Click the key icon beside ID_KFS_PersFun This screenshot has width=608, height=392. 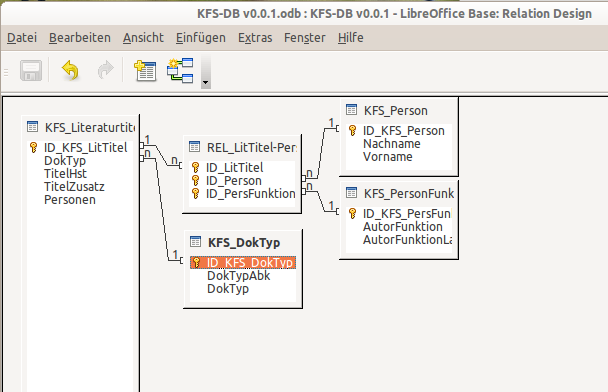click(352, 213)
